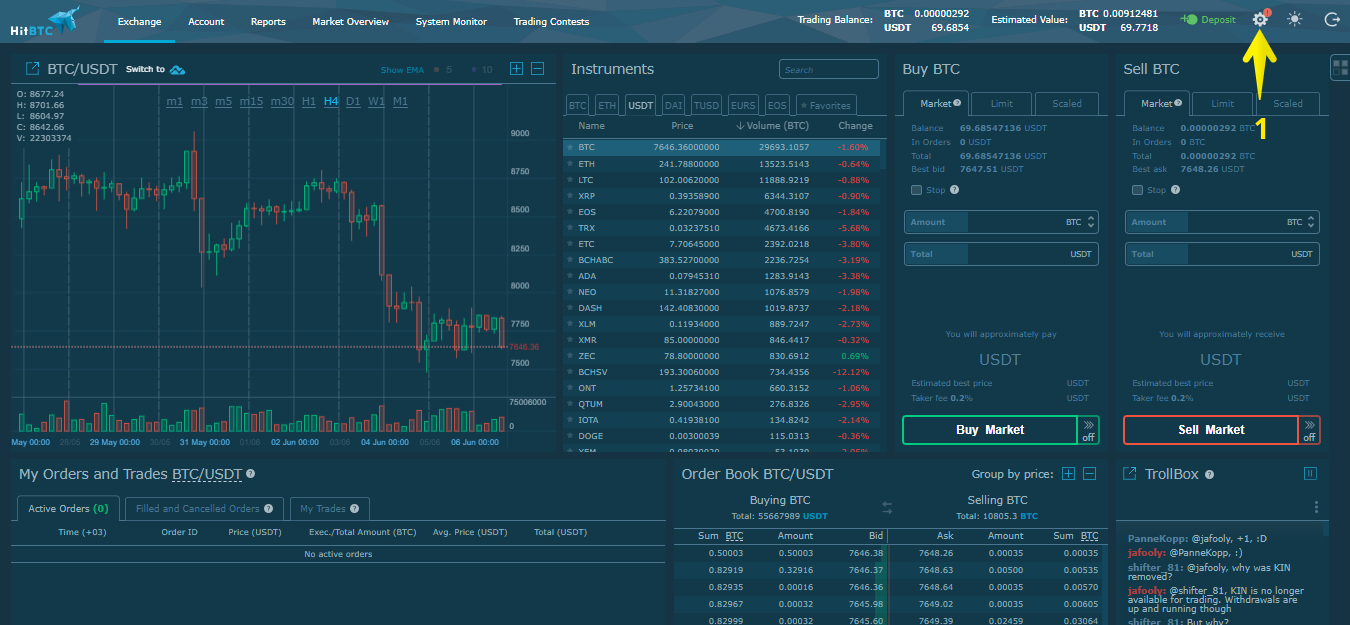1350x625 pixels.
Task: Swap the order book sides icon
Action: coord(886,508)
